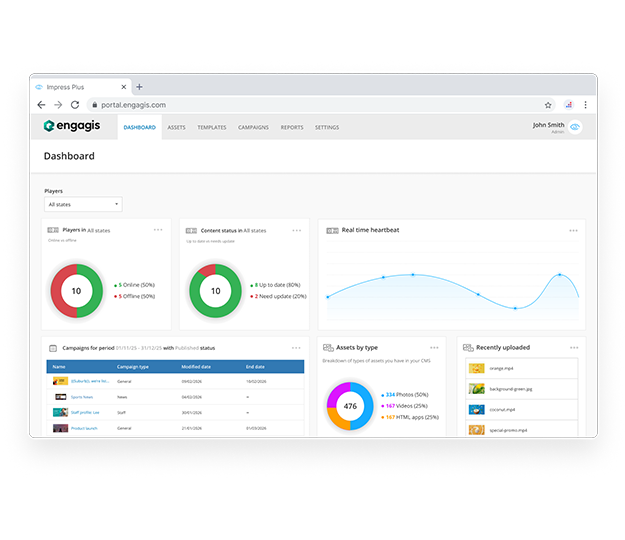Open options menu on Real time heartbeat panel

[573, 230]
